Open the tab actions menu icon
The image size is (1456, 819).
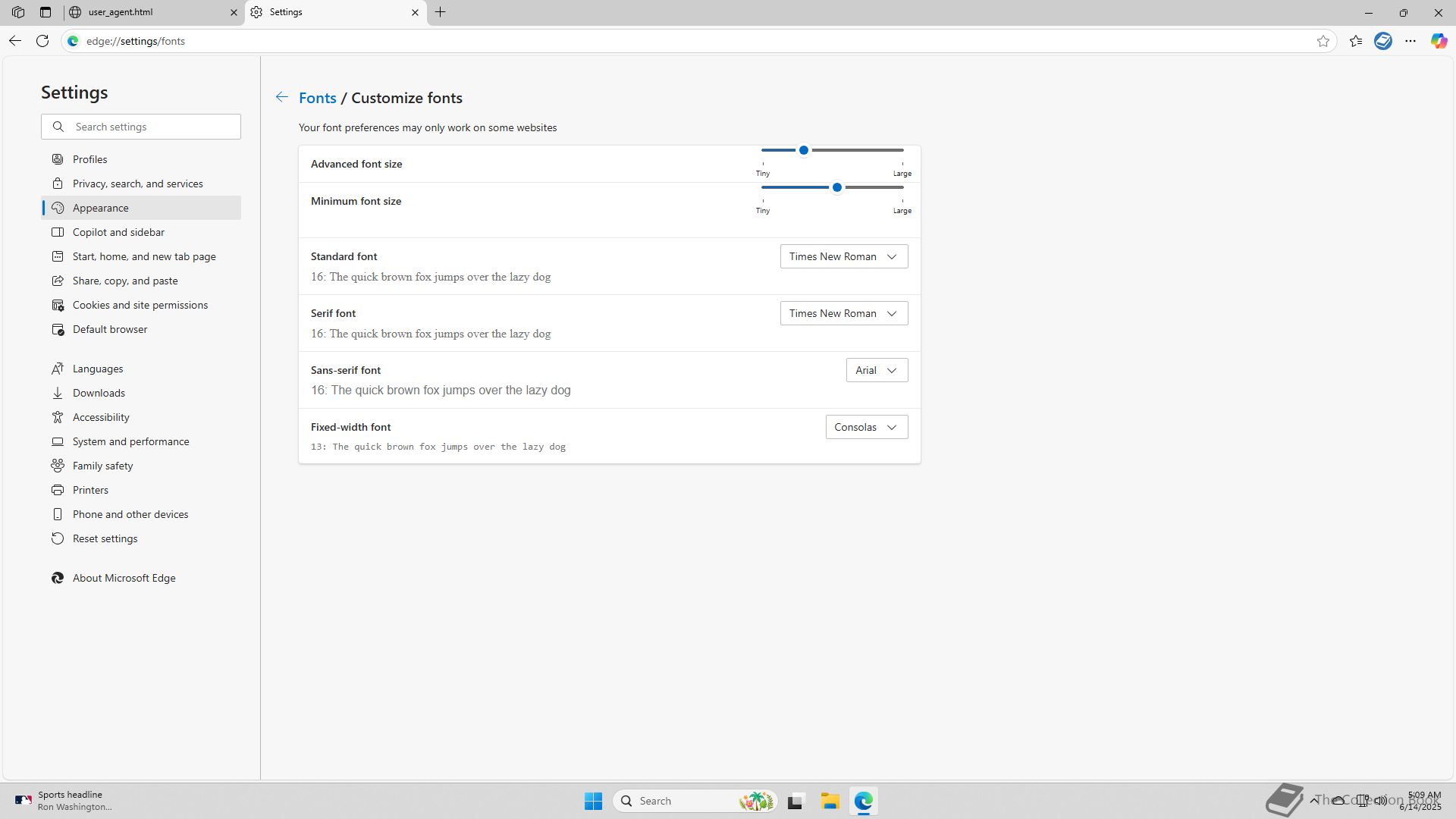(45, 12)
